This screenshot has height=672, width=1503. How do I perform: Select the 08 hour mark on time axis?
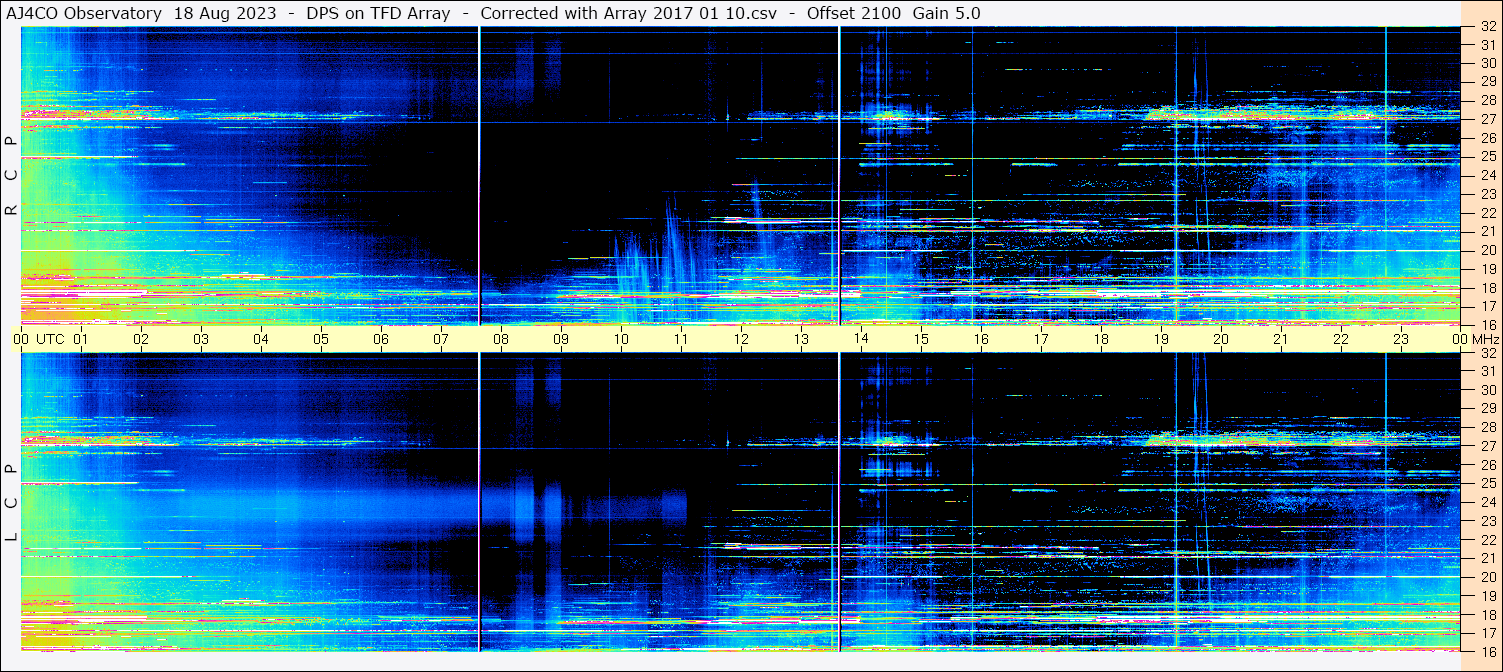[502, 339]
